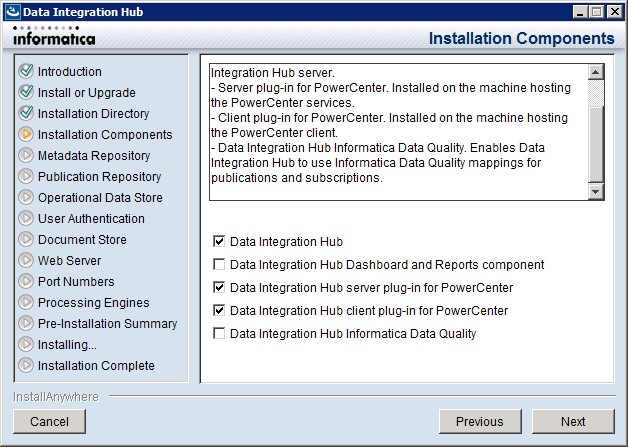Click the Data Integration Hub title bar icon

tap(12, 12)
